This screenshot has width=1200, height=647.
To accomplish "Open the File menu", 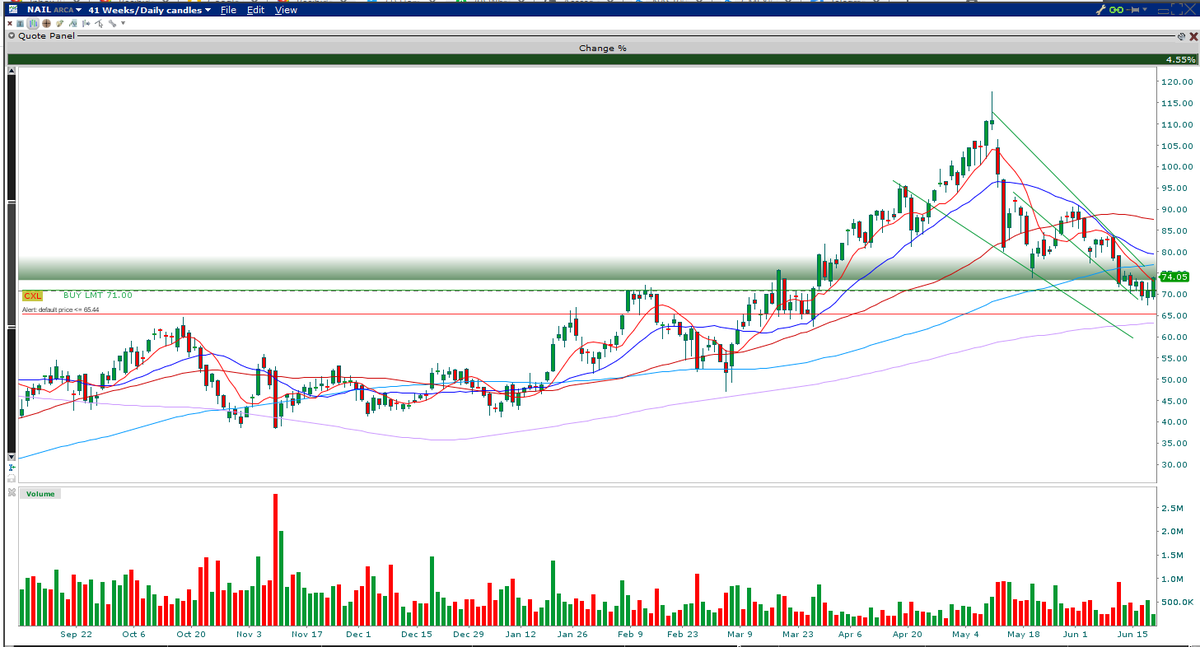I will (x=228, y=10).
